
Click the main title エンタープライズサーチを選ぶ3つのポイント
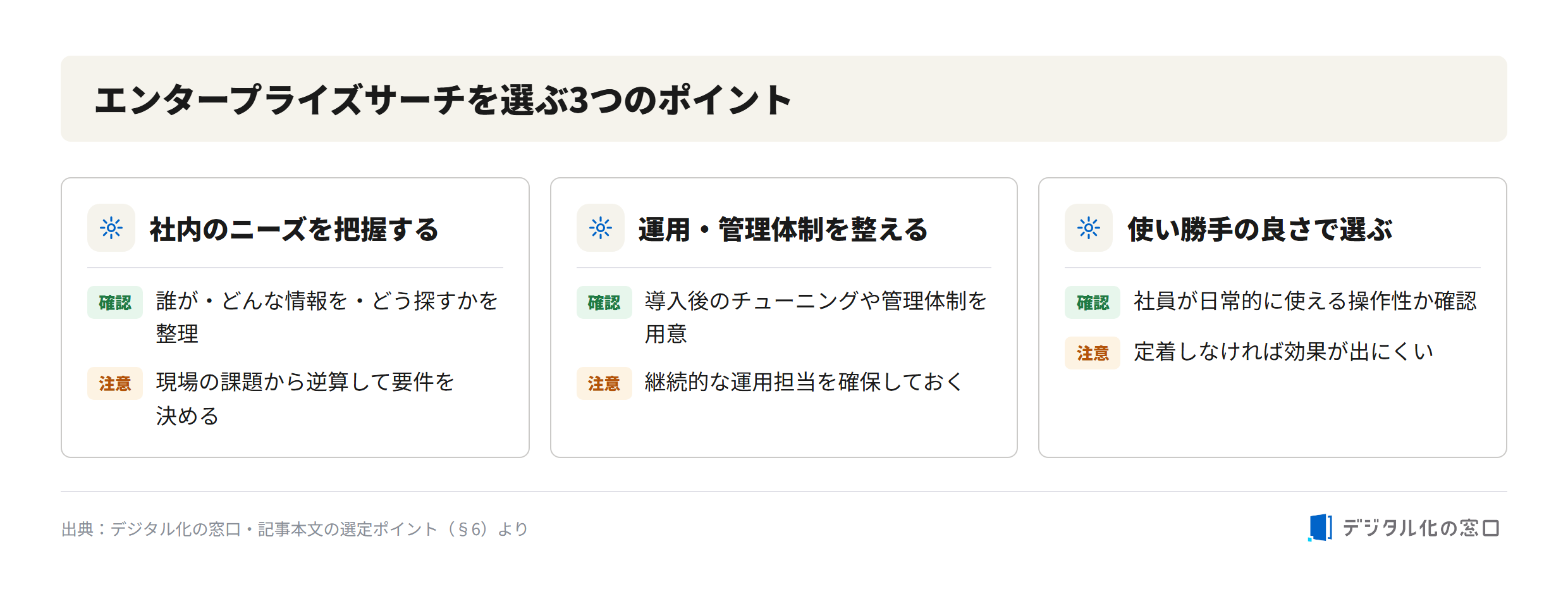[443, 100]
